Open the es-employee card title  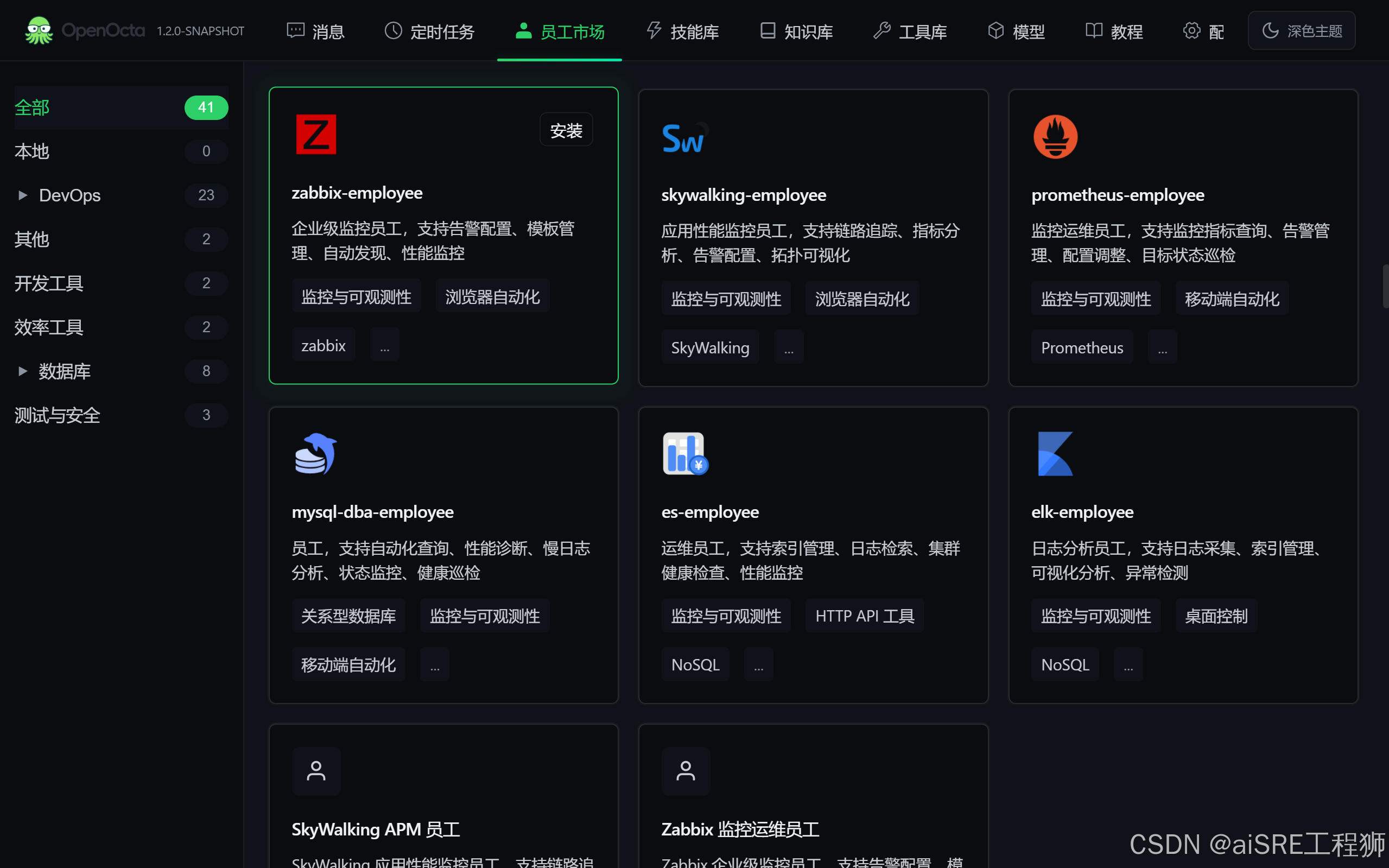click(710, 512)
